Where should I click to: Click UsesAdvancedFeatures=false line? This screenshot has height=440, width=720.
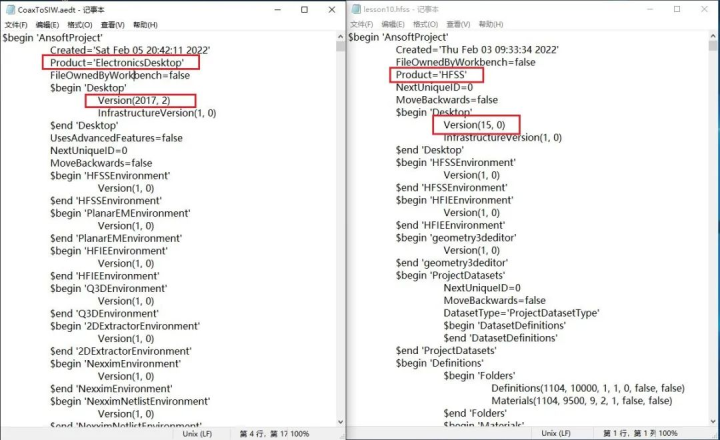click(116, 138)
